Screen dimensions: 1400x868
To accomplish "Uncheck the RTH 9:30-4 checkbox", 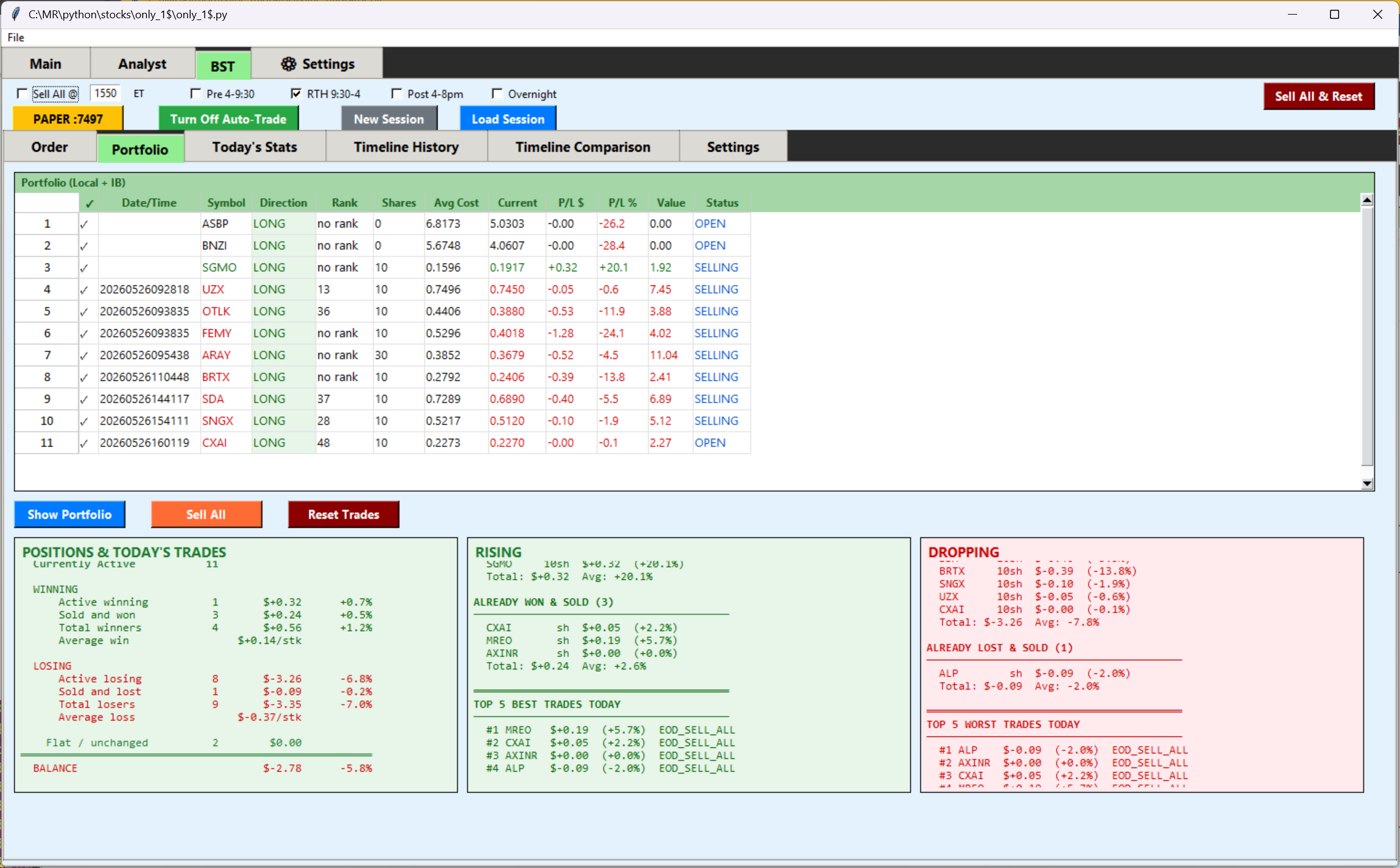I will pyautogui.click(x=296, y=94).
